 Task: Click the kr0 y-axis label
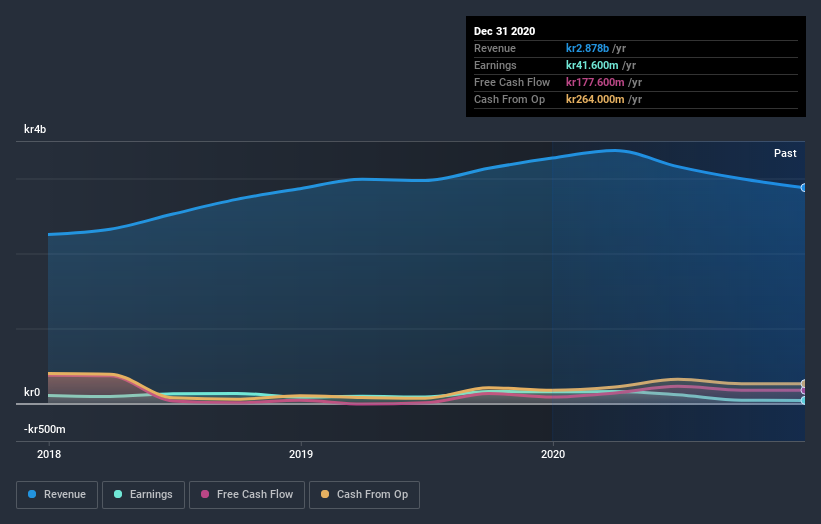[x=32, y=392]
